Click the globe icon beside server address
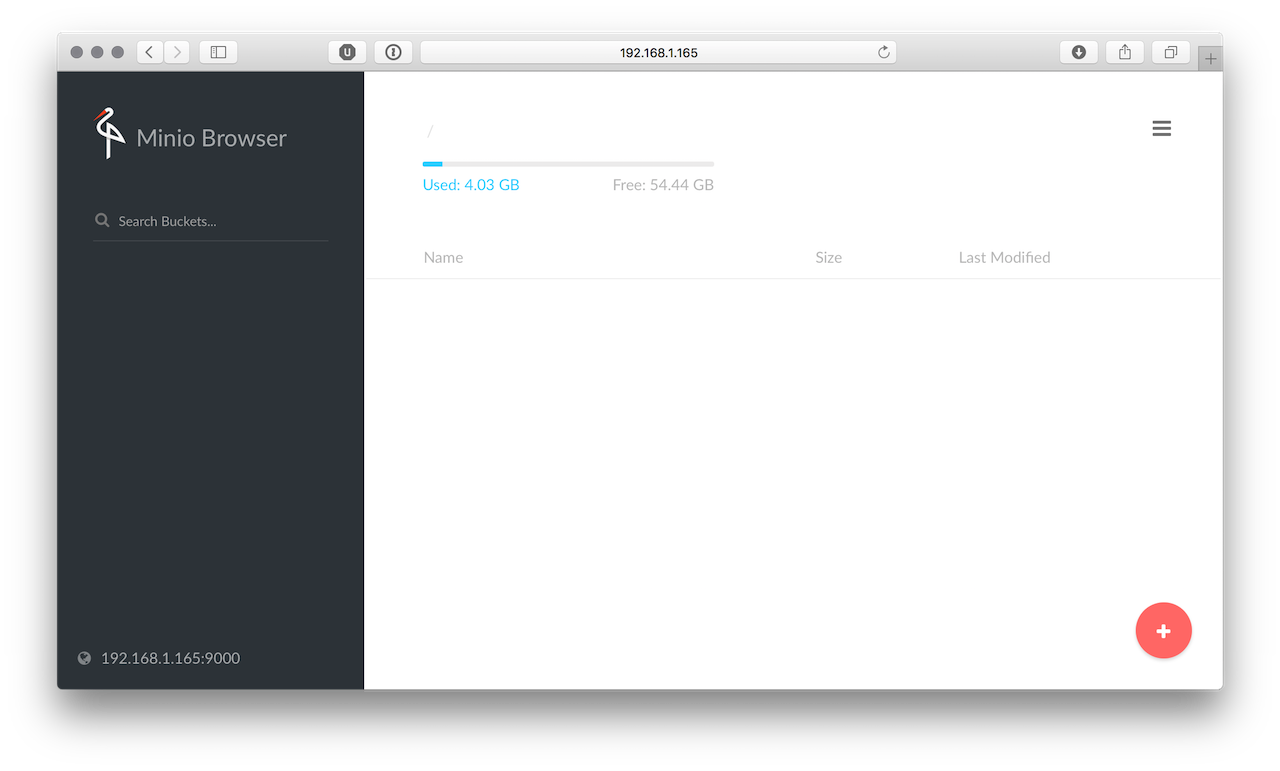 click(x=84, y=658)
